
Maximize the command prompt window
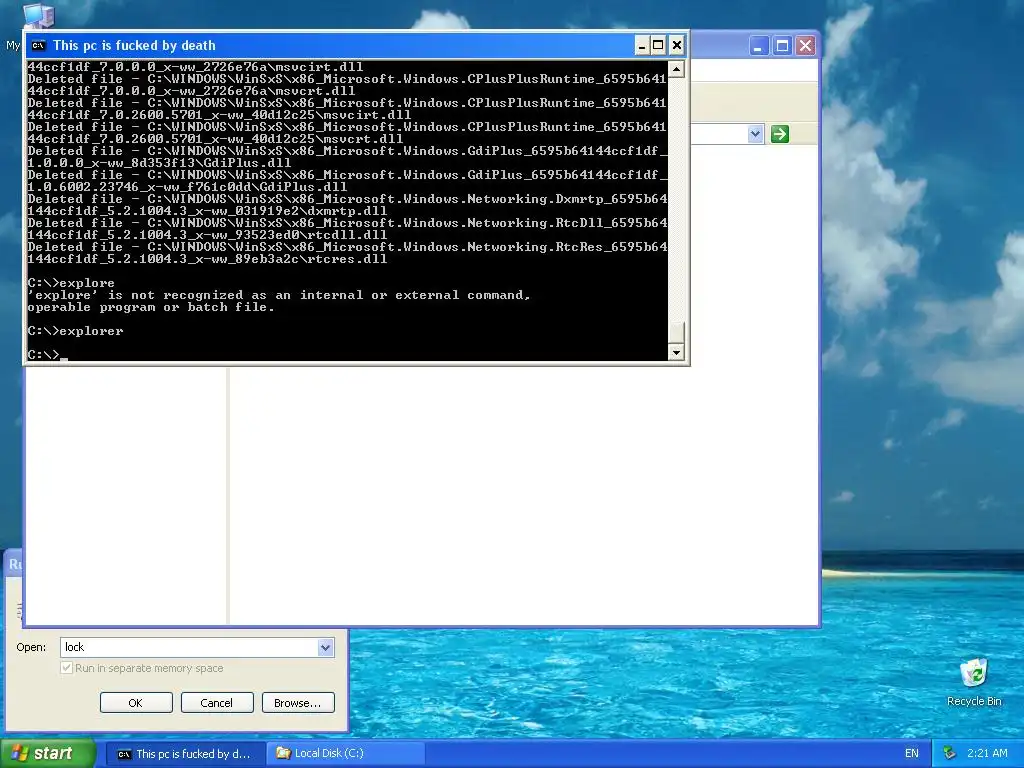tap(658, 45)
